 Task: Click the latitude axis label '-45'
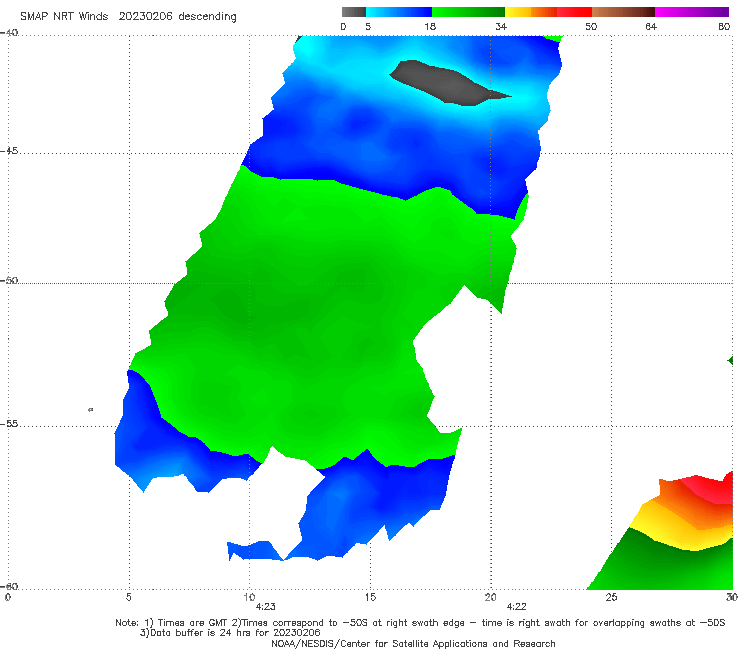click(x=9, y=151)
